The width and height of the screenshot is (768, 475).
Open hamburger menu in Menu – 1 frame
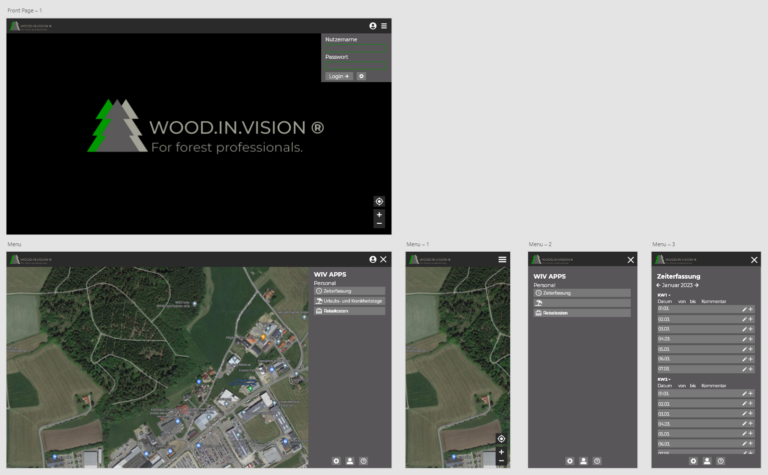[x=503, y=260]
